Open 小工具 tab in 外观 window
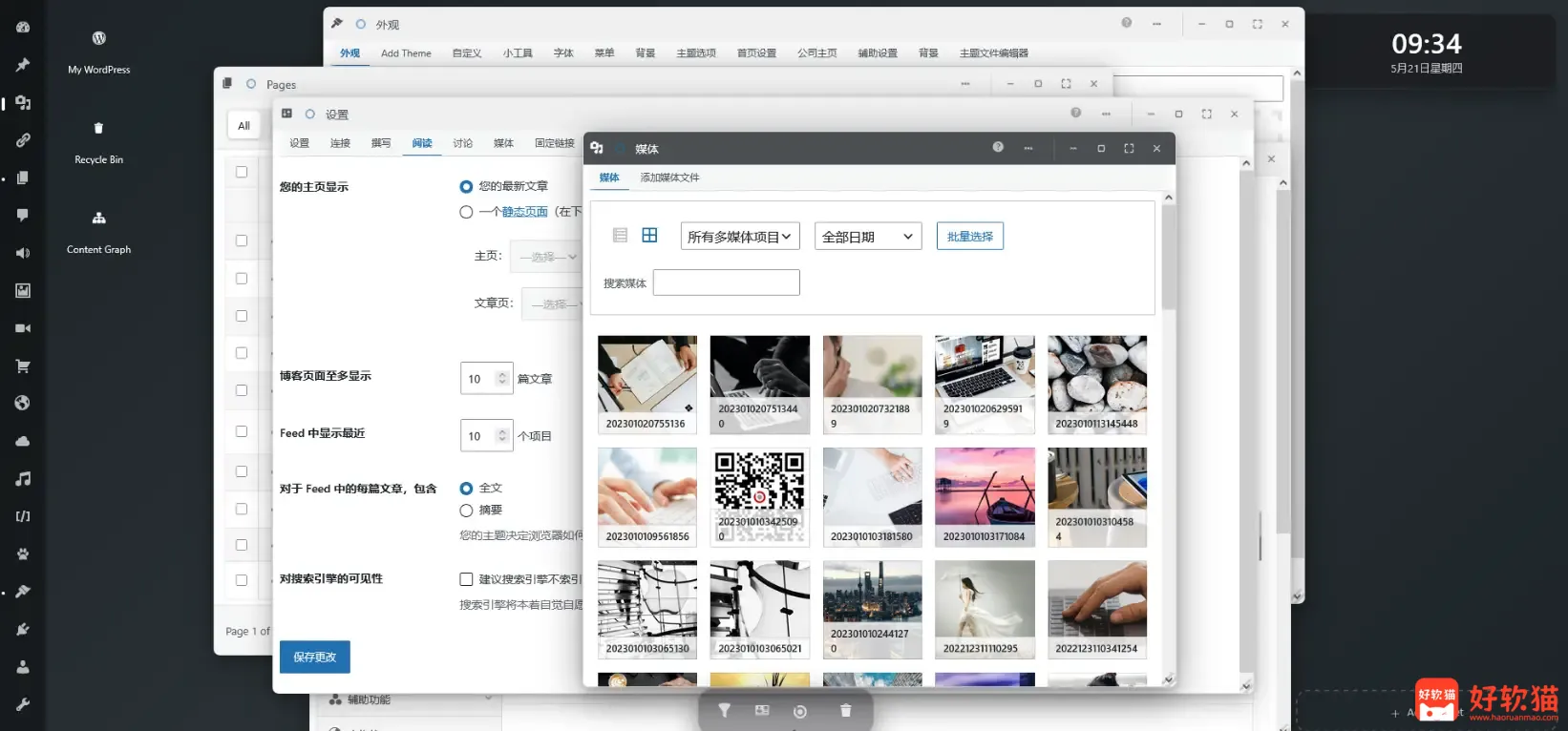 518,53
